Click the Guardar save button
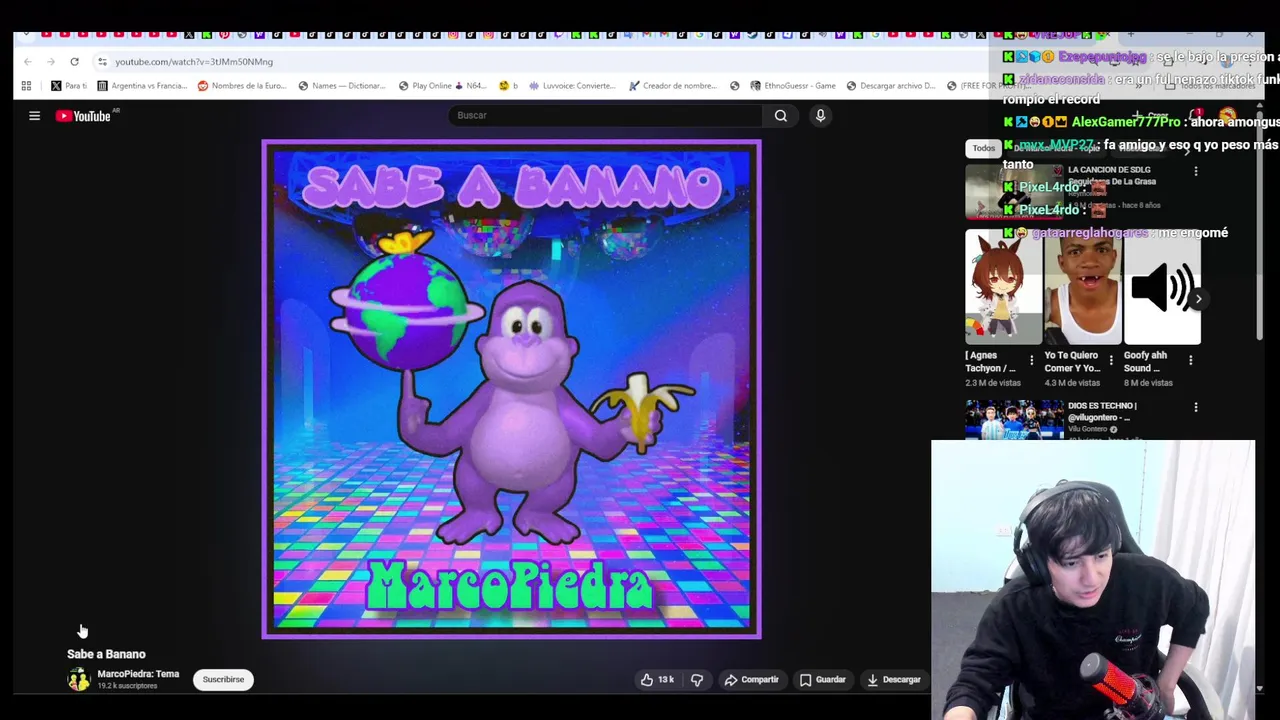The width and height of the screenshot is (1280, 720). pyautogui.click(x=822, y=680)
